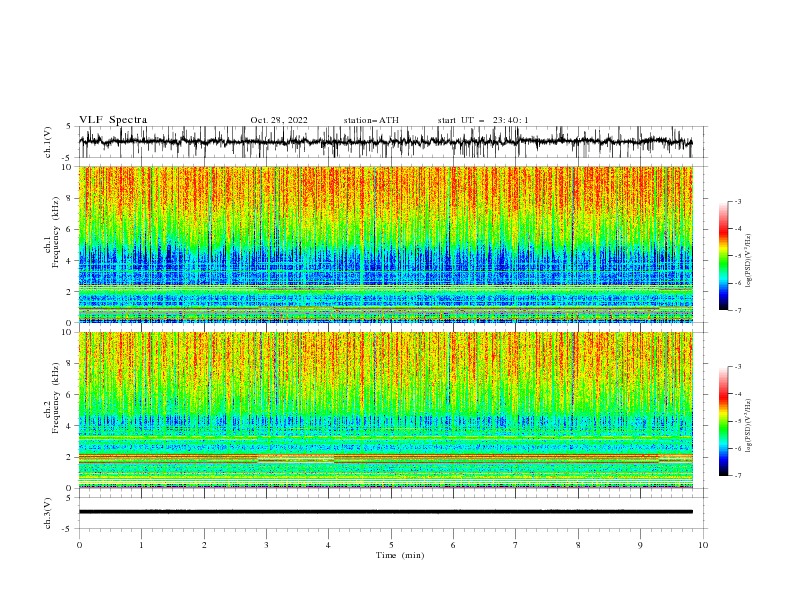Select the date text "Oct. 28, 2022"

(x=279, y=120)
